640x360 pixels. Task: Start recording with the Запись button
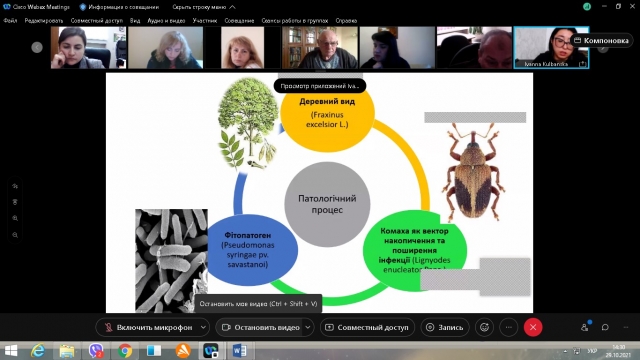[445, 327]
